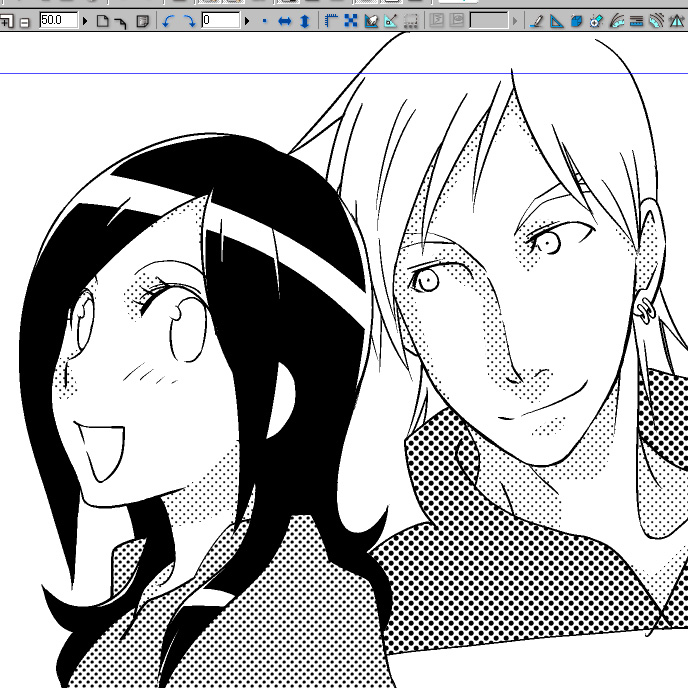Toggle the blue checkered grid icon
This screenshot has width=688, height=688.
click(351, 21)
